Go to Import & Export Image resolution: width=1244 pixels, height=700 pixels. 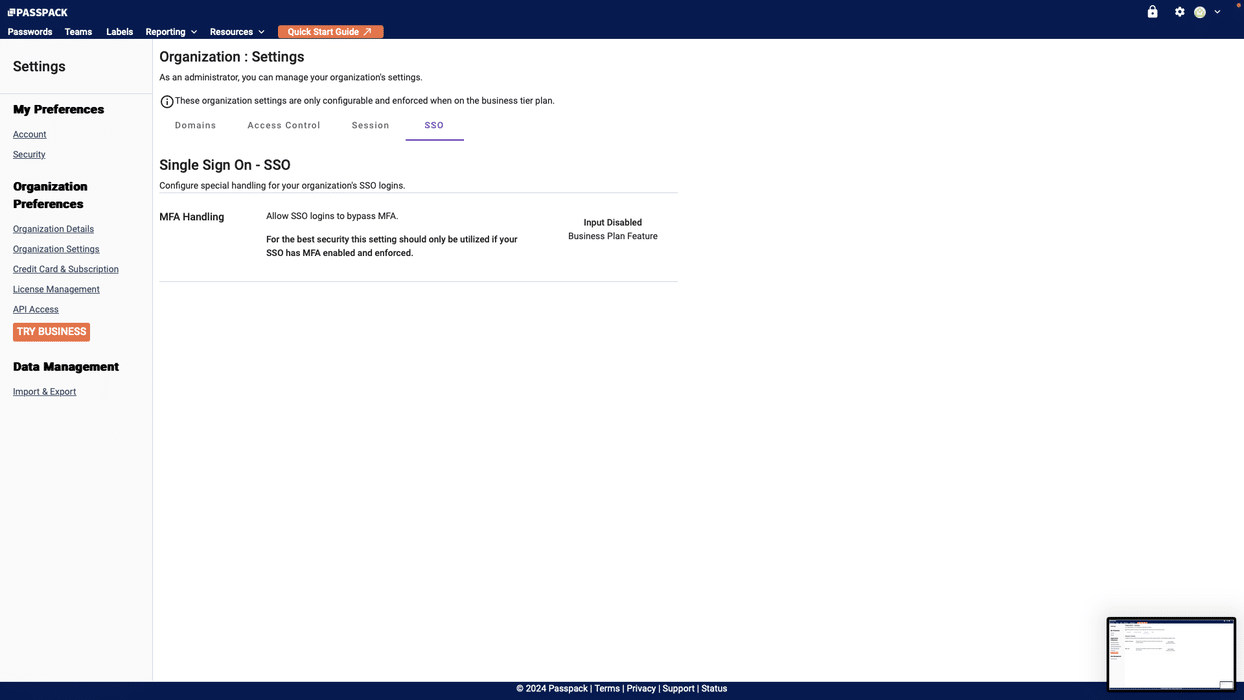pos(44,392)
